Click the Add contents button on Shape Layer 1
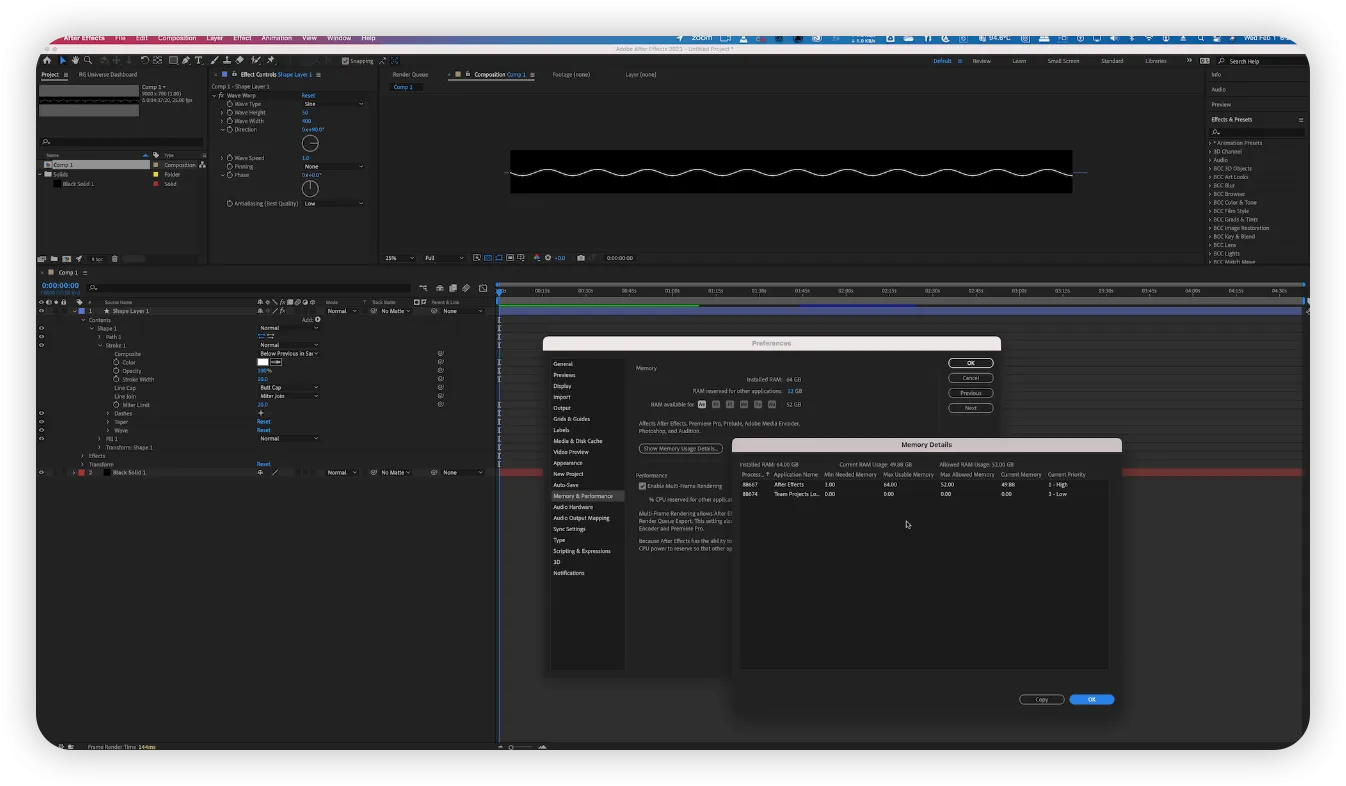This screenshot has height=786, width=1346. (x=318, y=319)
